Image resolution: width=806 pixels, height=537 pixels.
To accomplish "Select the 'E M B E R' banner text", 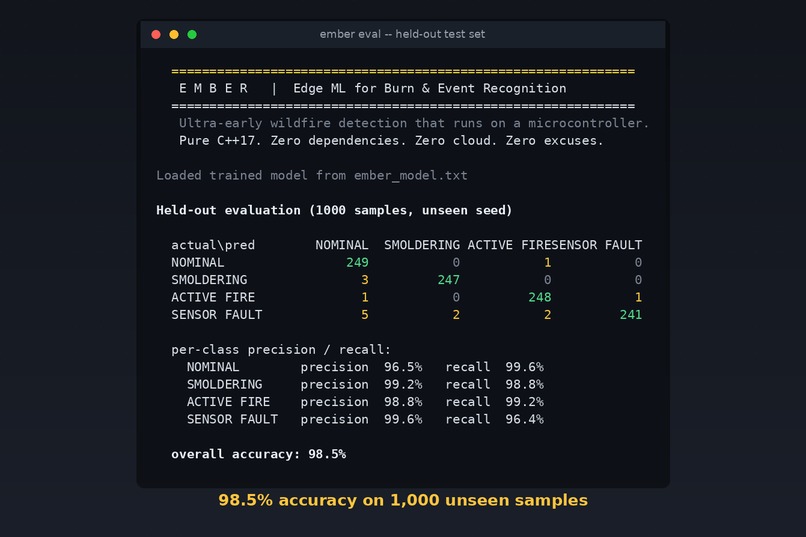I will click(213, 88).
